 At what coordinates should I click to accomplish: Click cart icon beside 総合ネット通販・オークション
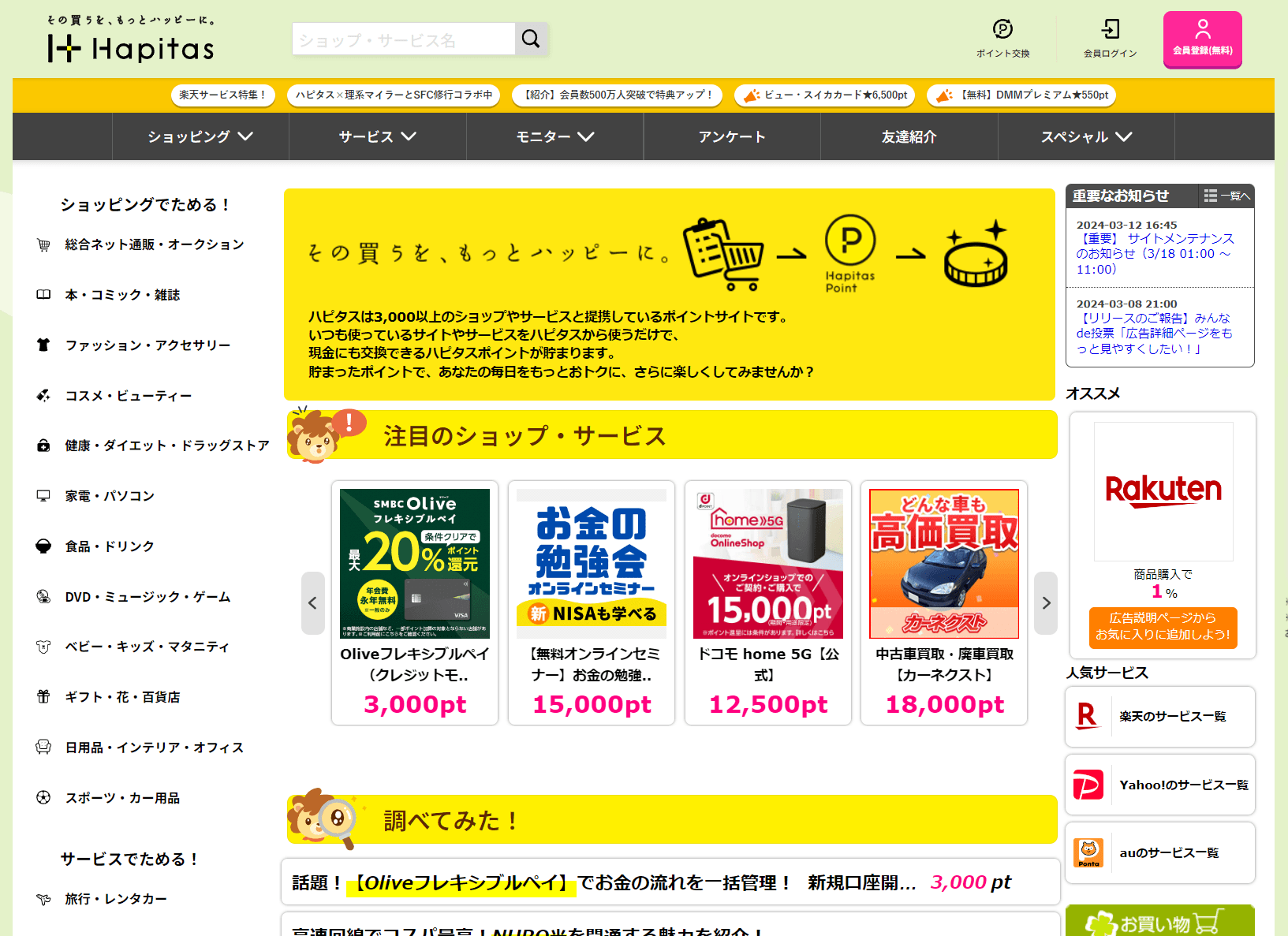(43, 245)
